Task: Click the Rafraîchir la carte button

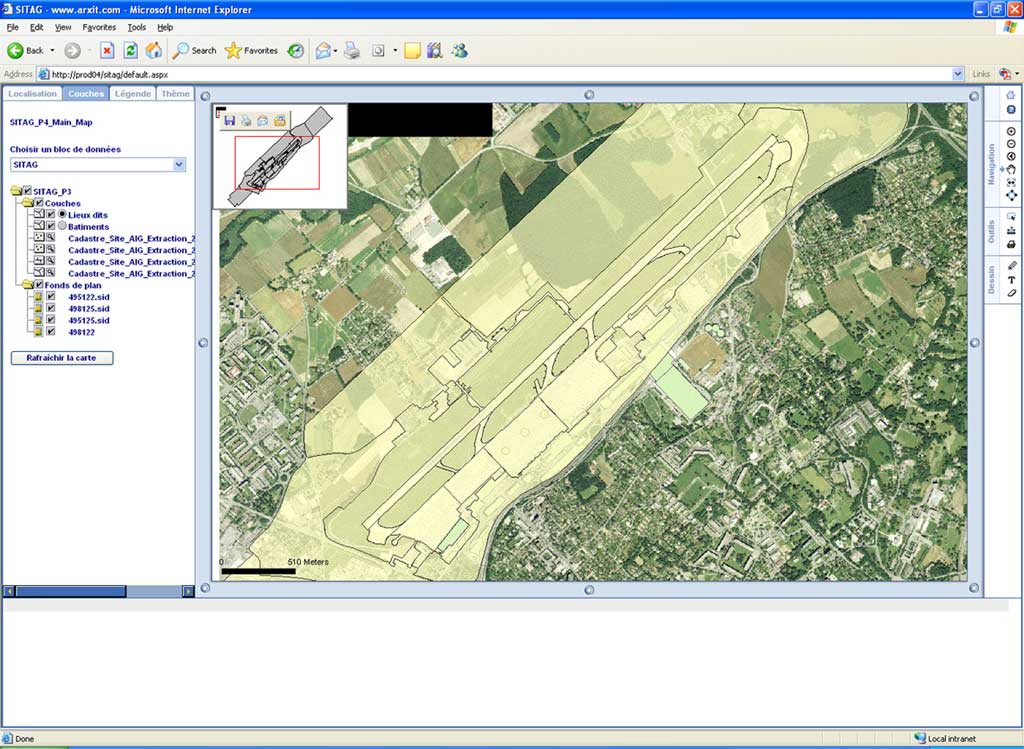Action: [x=62, y=357]
